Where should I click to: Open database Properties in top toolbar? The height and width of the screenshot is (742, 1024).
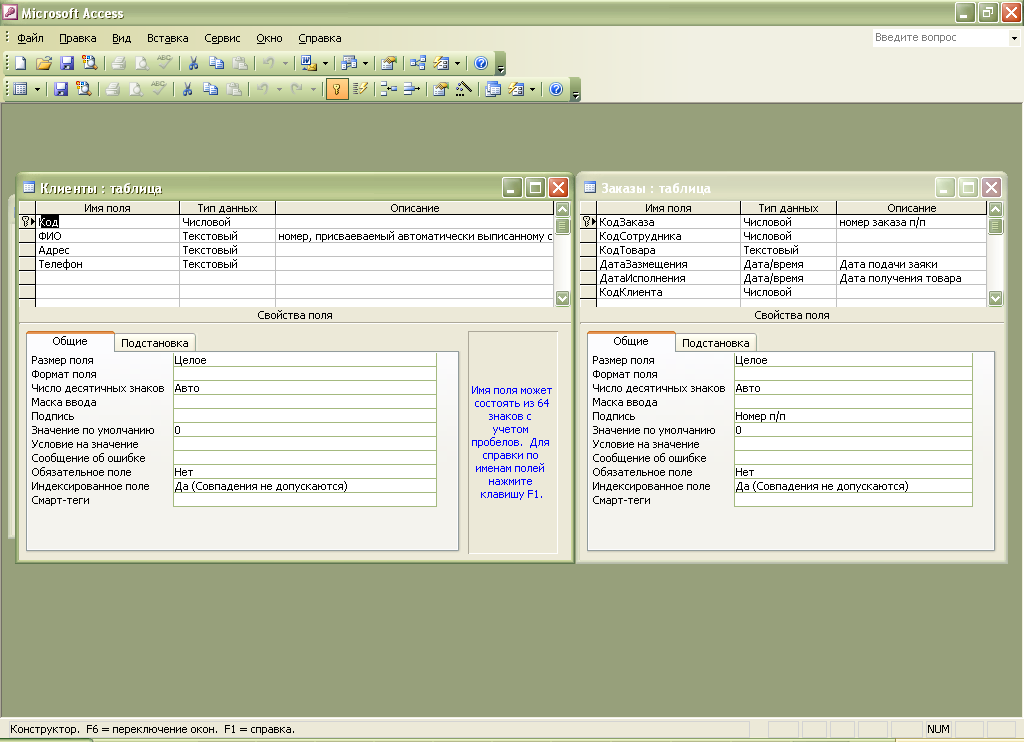(389, 63)
